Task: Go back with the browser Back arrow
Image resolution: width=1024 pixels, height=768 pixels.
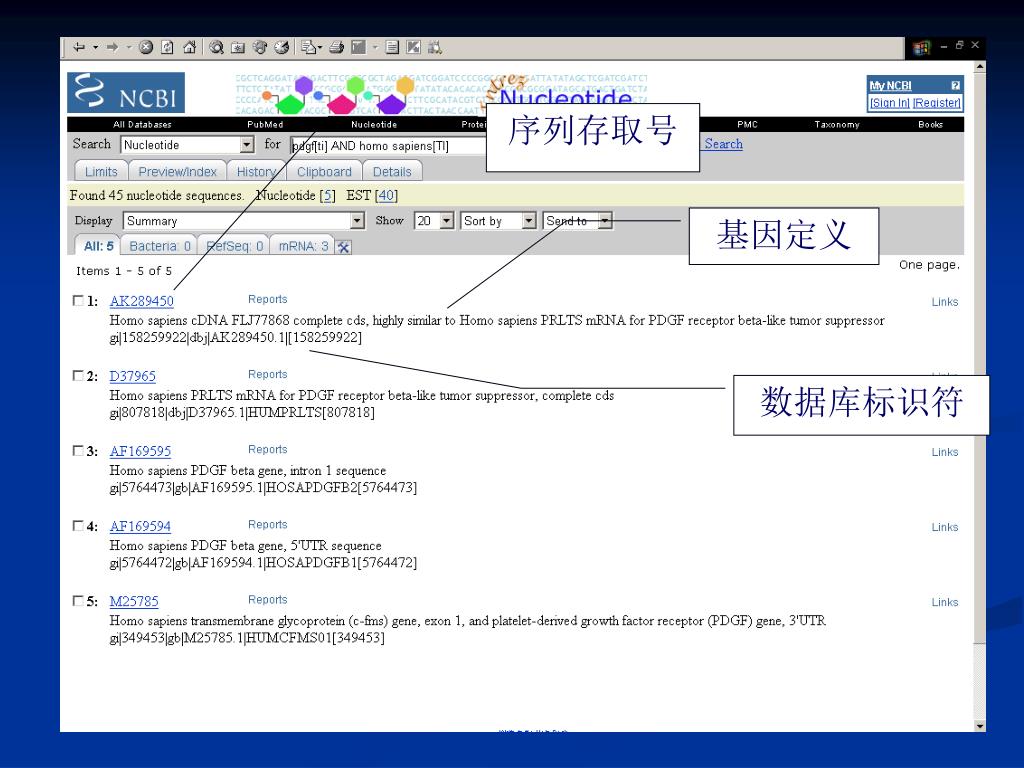Action: pyautogui.click(x=79, y=47)
